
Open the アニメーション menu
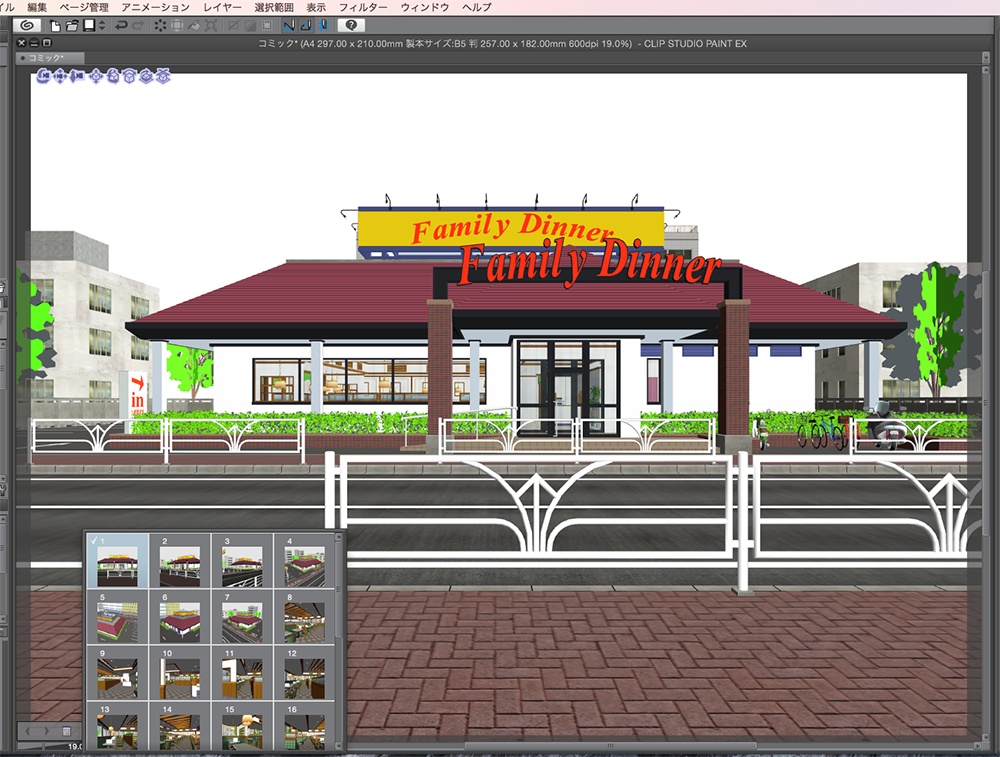[x=156, y=7]
